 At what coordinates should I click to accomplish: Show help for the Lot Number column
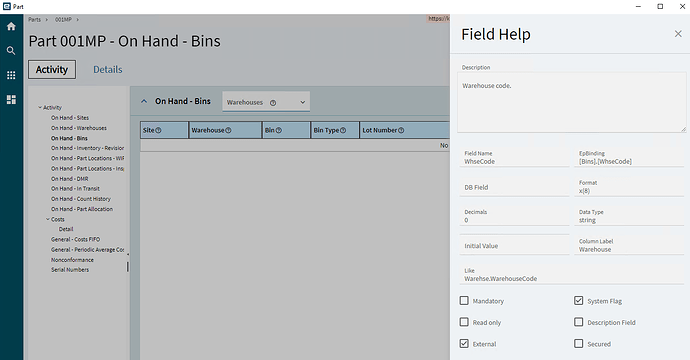[x=401, y=131]
